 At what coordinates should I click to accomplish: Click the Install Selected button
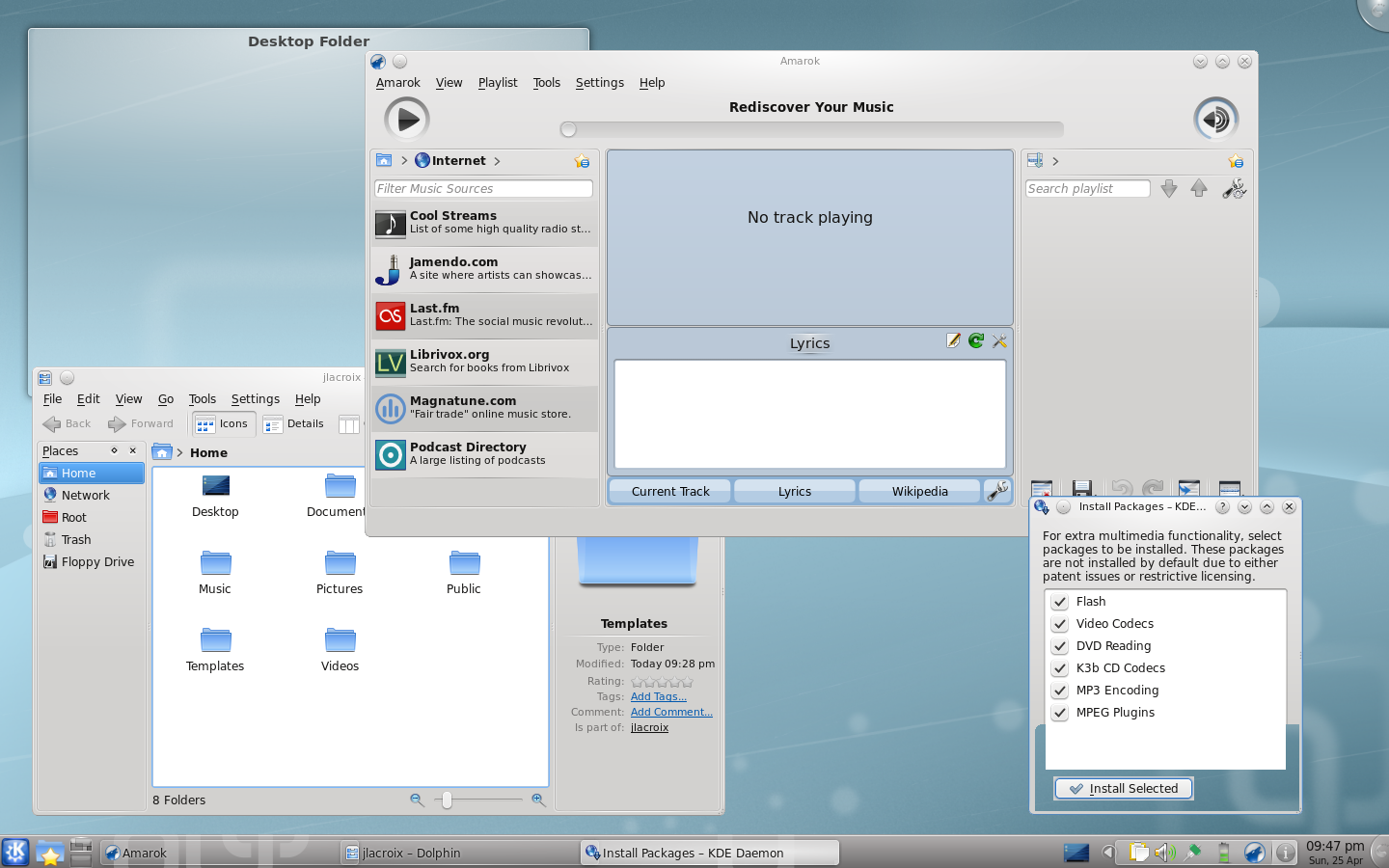click(1124, 788)
